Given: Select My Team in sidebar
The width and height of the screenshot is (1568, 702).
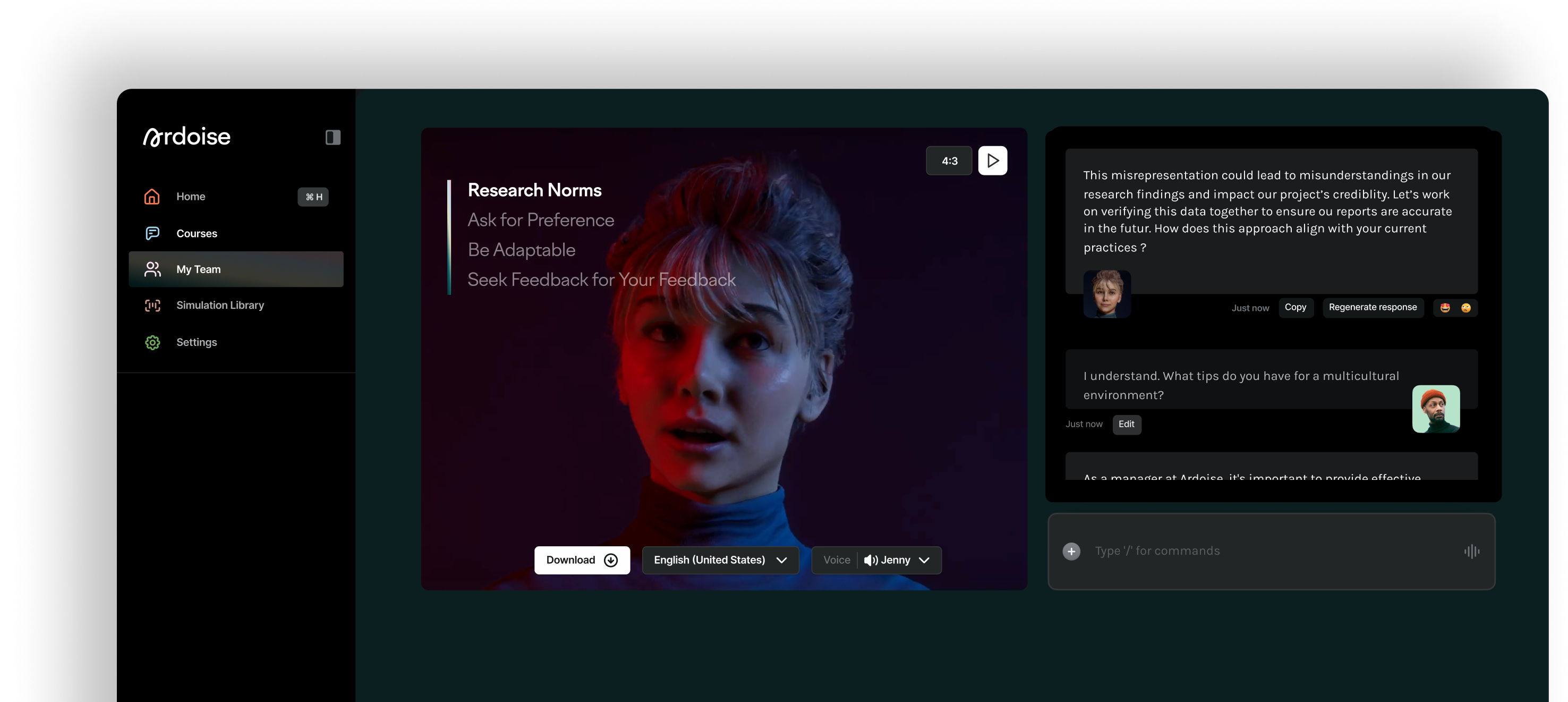Looking at the screenshot, I should 236,269.
